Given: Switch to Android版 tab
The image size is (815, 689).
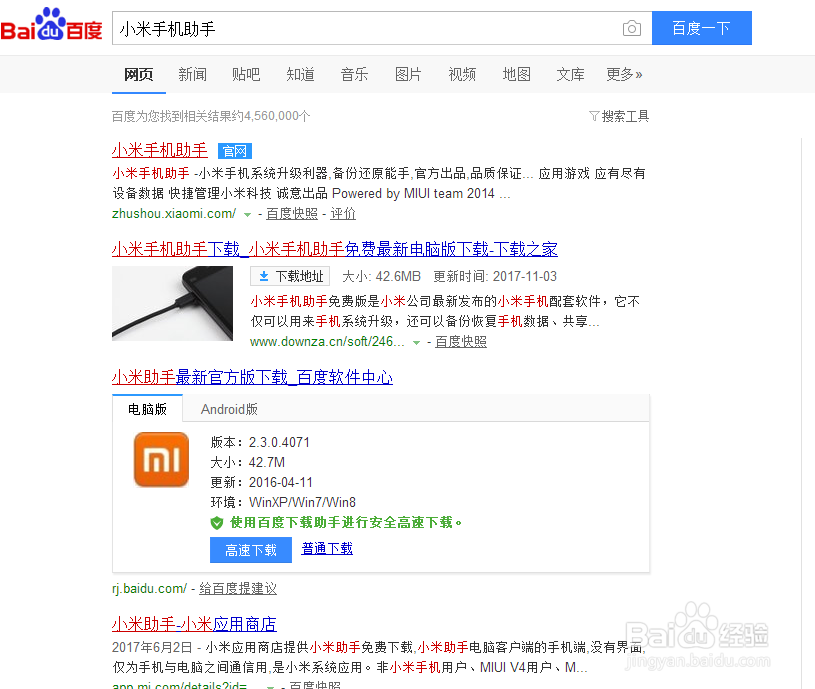Looking at the screenshot, I should click(x=229, y=409).
